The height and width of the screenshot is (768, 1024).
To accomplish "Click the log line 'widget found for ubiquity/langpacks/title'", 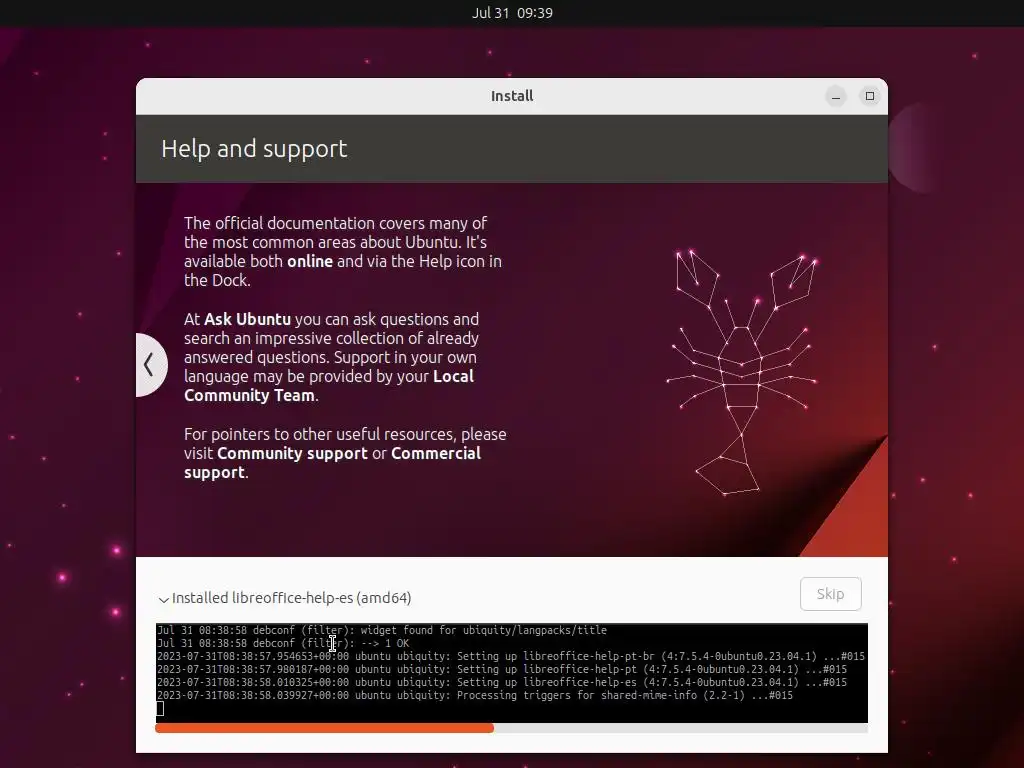I will pos(382,630).
